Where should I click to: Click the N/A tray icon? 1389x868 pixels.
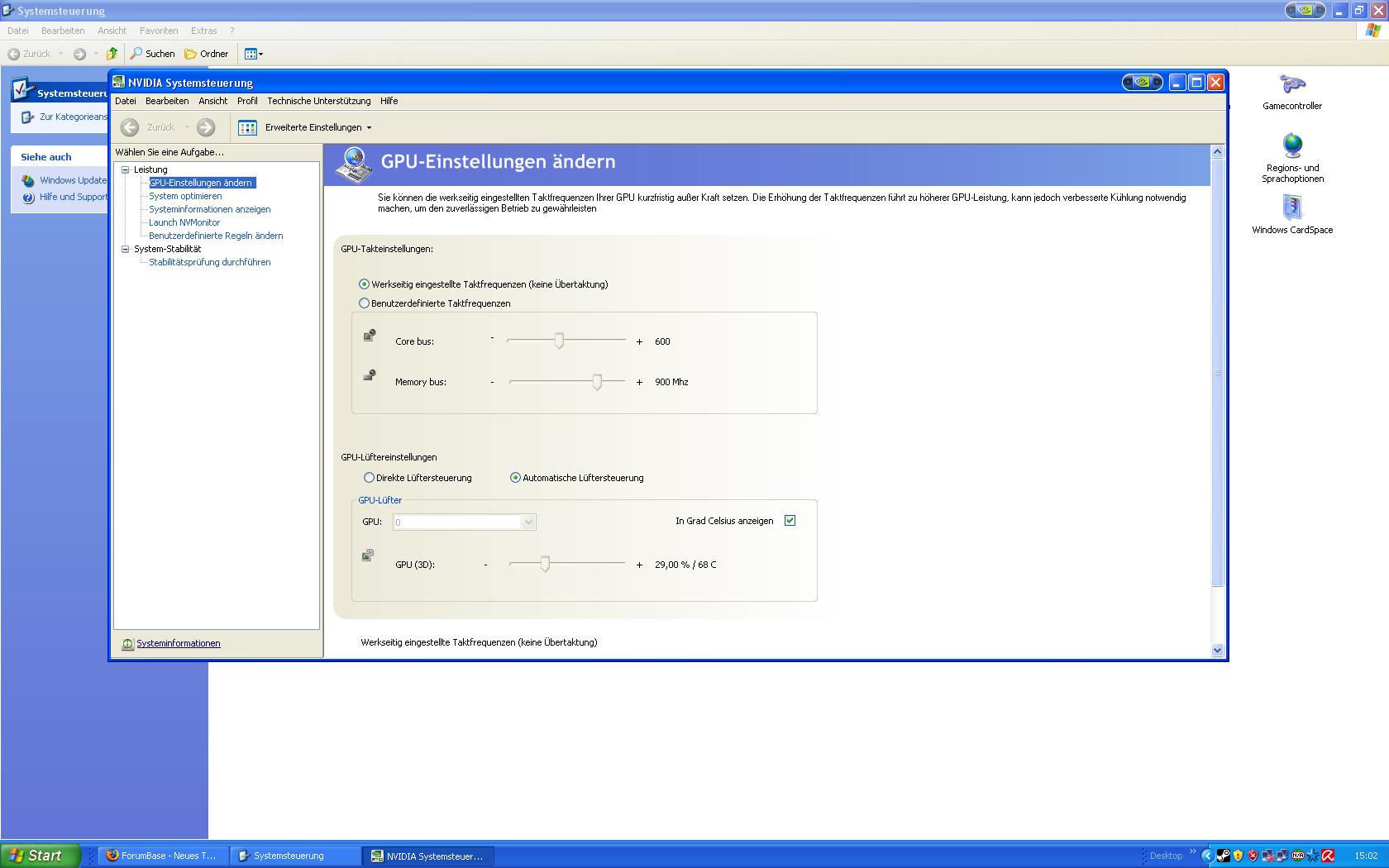1298,856
